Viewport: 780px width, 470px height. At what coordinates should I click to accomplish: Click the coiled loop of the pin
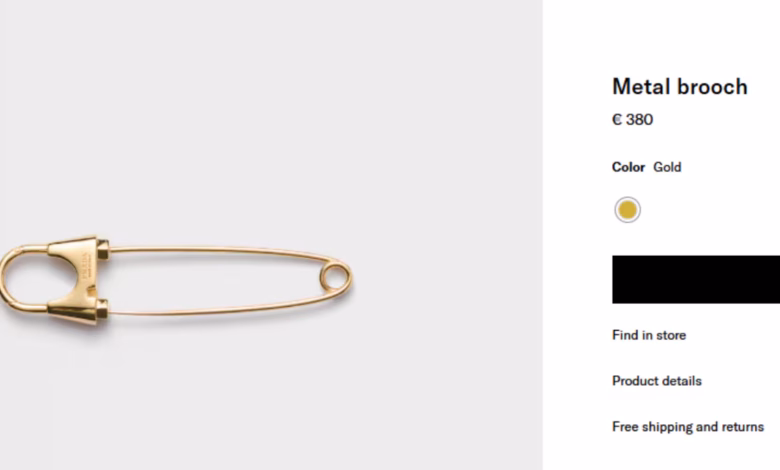(335, 278)
